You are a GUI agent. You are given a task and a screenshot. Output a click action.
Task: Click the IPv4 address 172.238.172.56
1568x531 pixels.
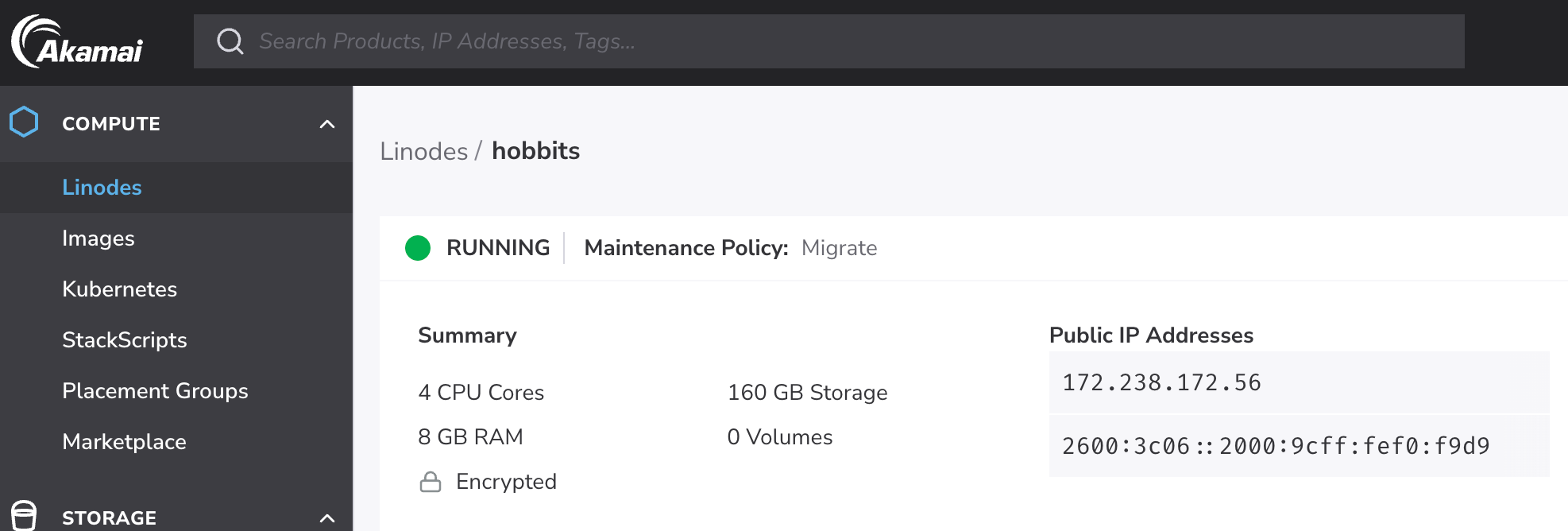1161,383
